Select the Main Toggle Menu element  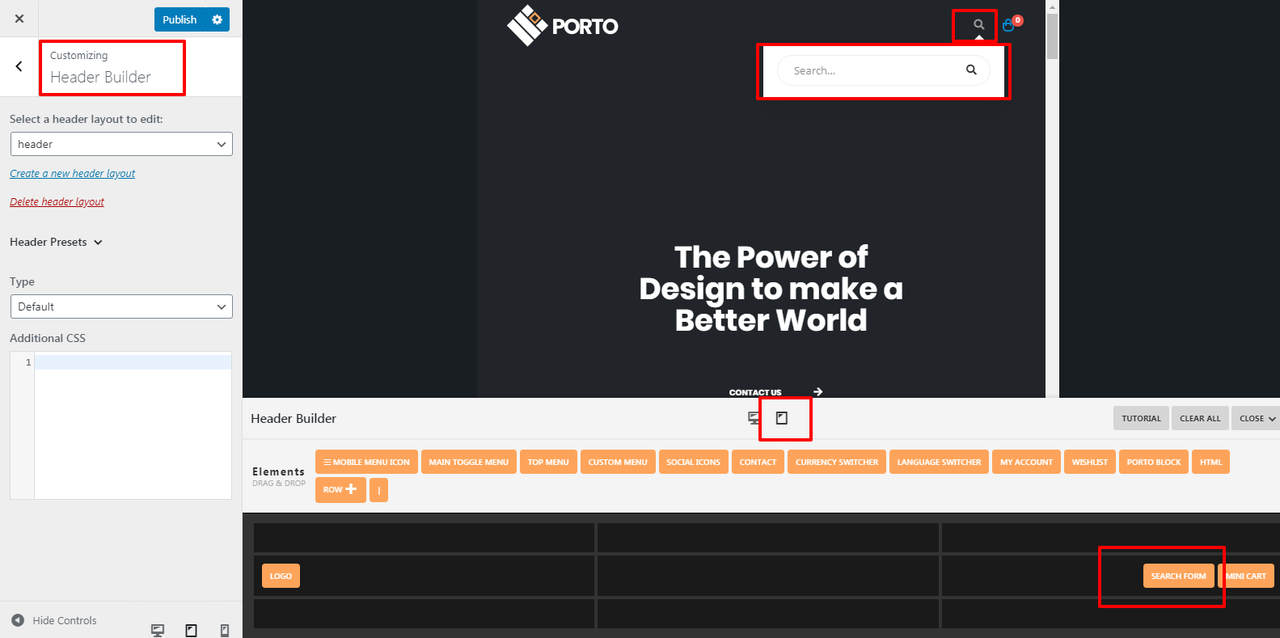(468, 462)
